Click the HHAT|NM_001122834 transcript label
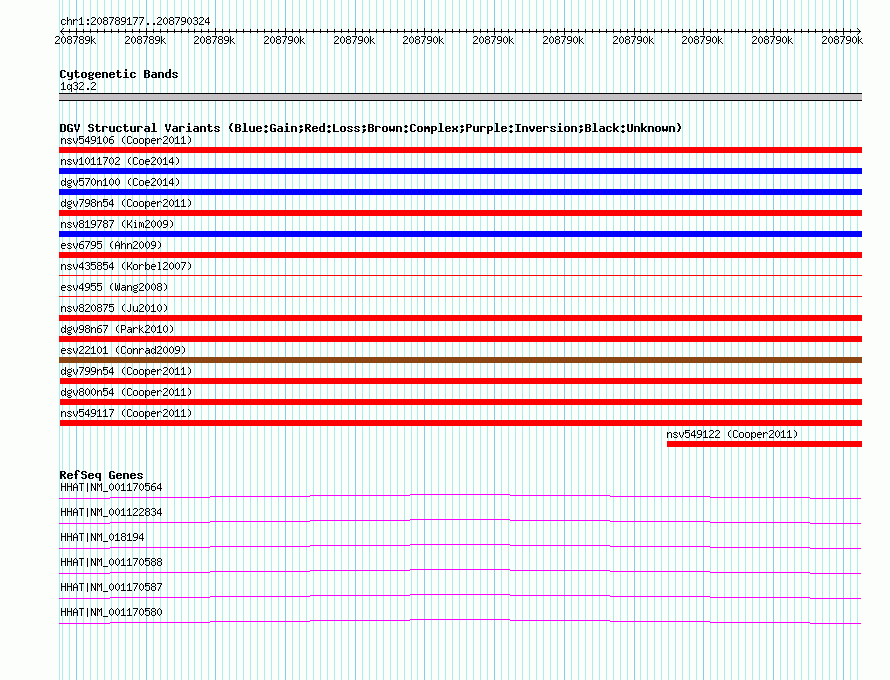Screen dimensions: 890x680 point(111,513)
